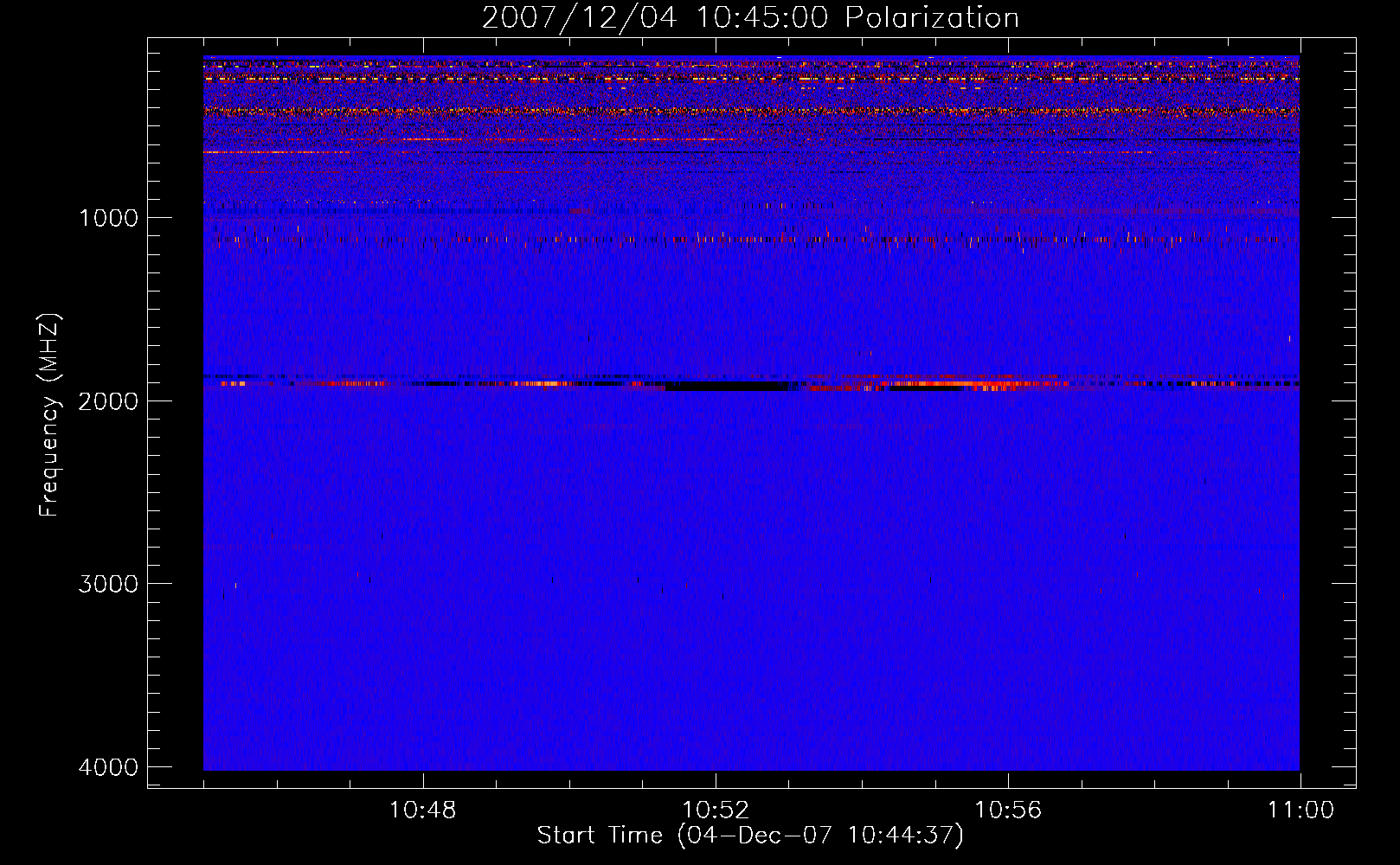The height and width of the screenshot is (865, 1400).
Task: Click the 11:00 time tick label
Action: click(1300, 811)
